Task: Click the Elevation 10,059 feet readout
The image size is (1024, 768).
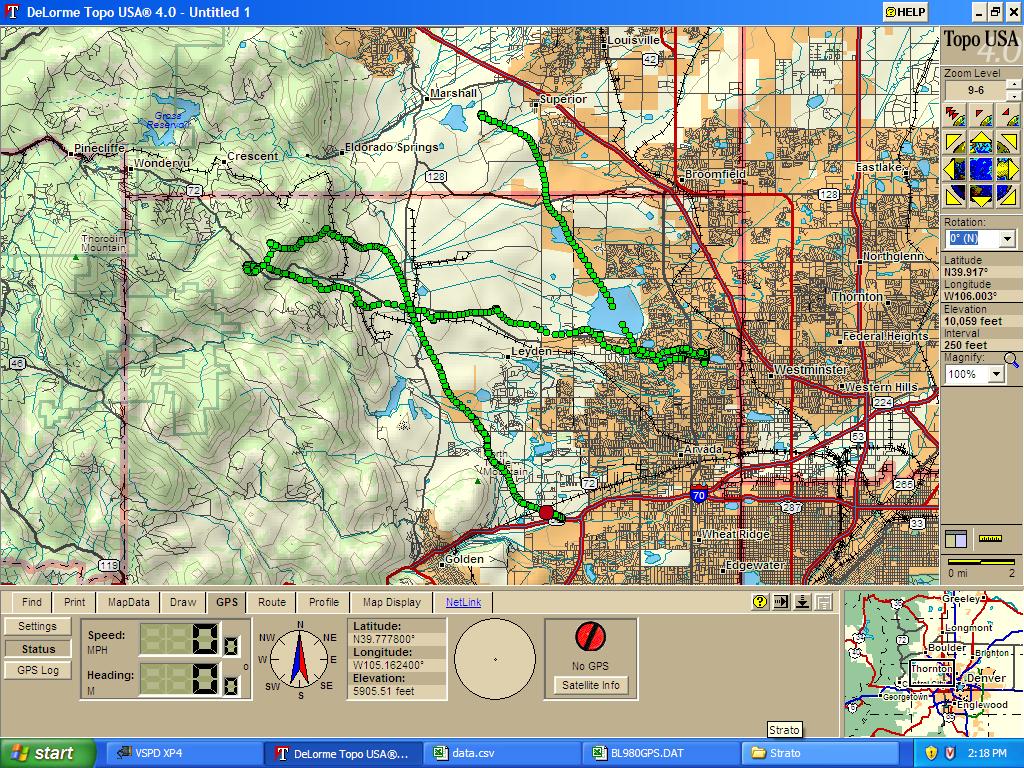Action: click(x=973, y=321)
